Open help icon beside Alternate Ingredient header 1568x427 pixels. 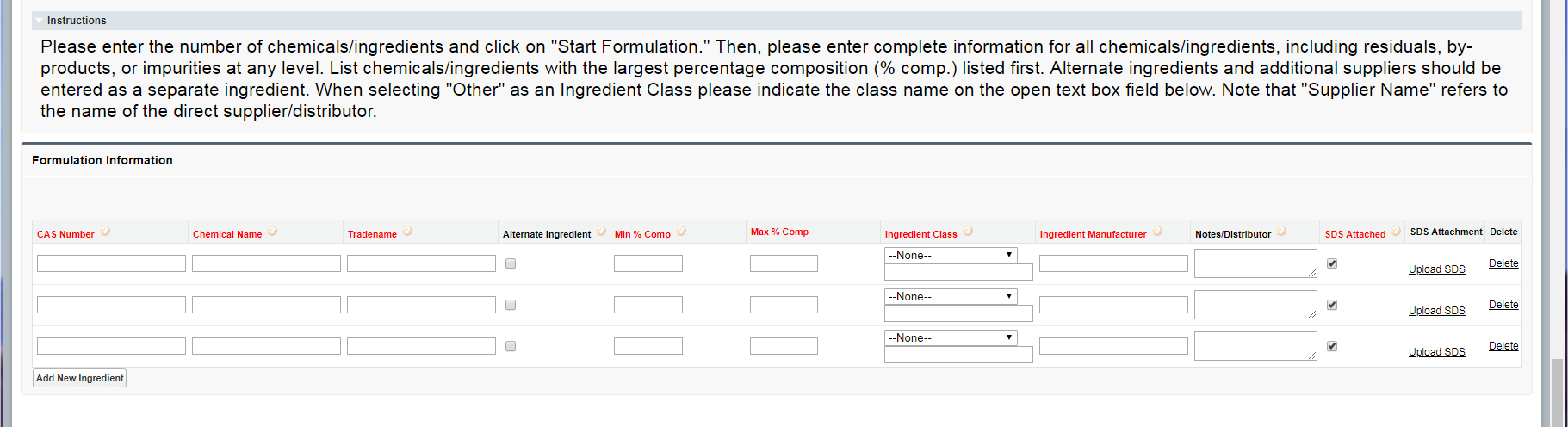(601, 232)
